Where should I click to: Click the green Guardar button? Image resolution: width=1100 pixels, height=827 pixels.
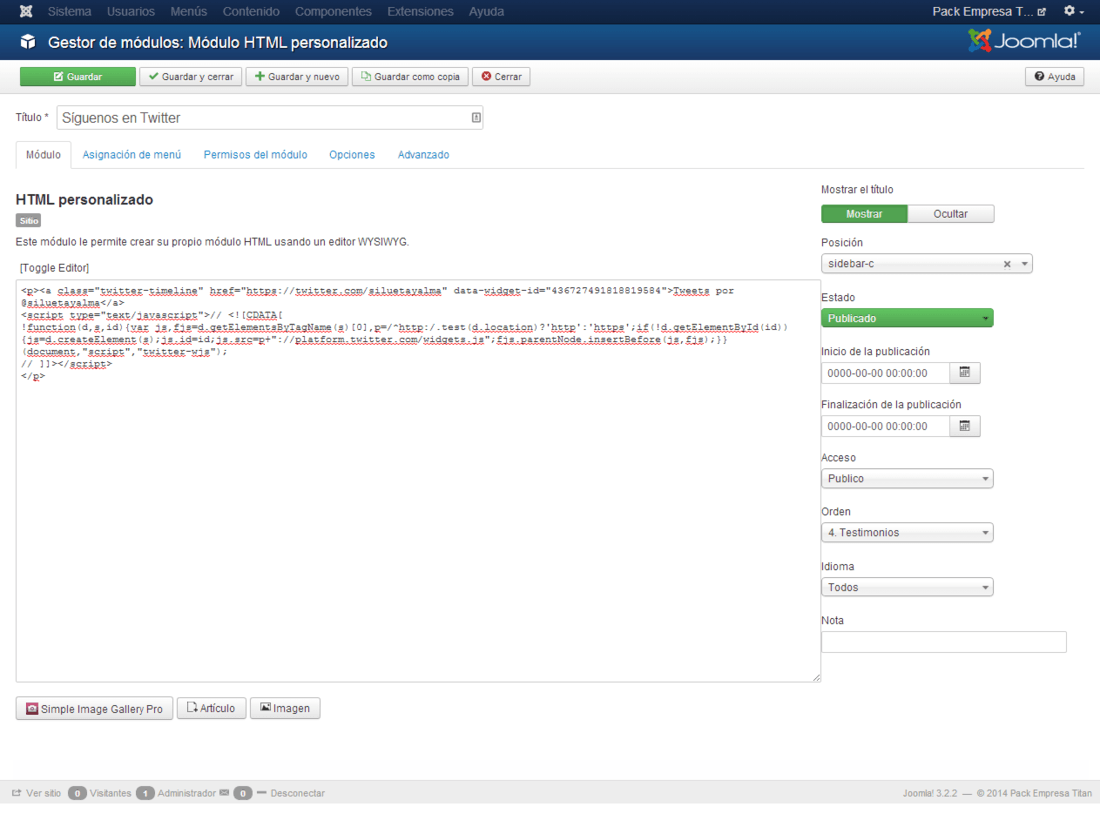78,76
